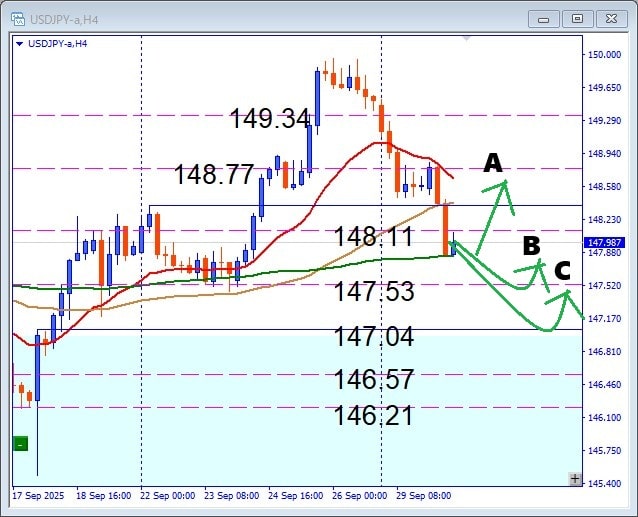638x517 pixels.
Task: Minimize the USDJPY chart window
Action: [x=545, y=18]
